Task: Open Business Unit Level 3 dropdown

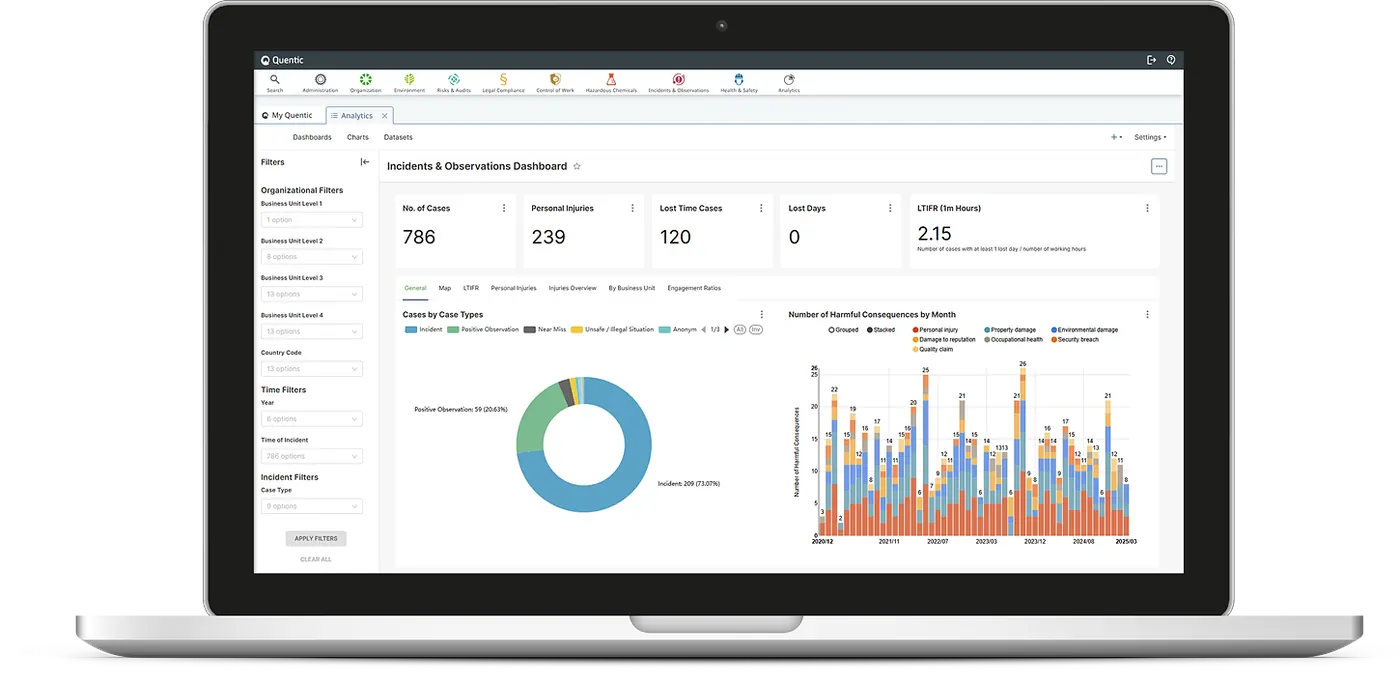Action: point(311,294)
